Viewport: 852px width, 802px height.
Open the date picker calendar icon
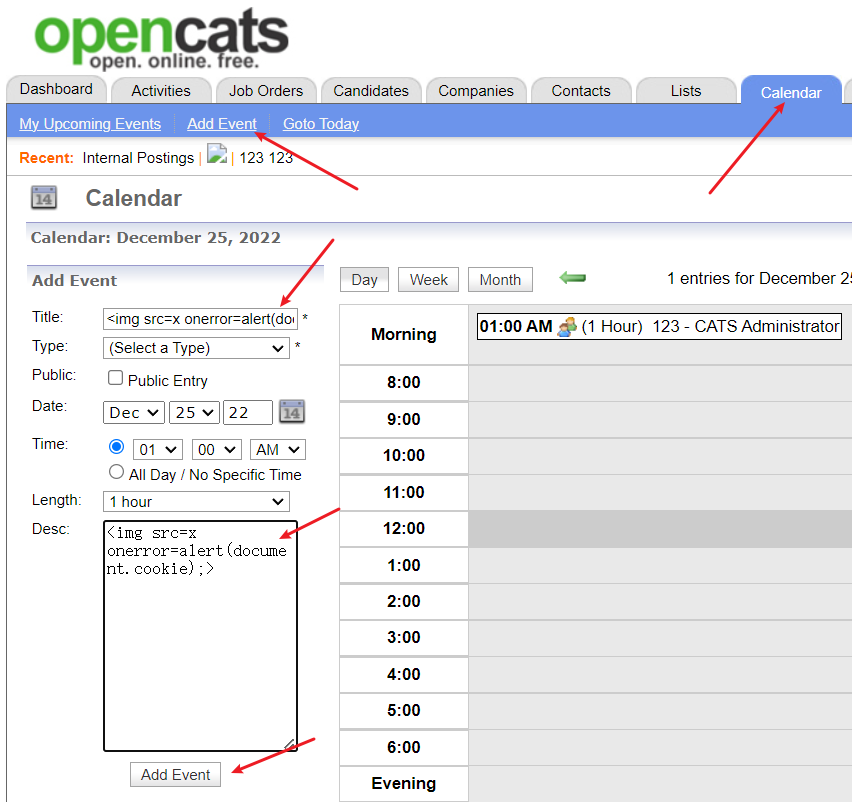click(292, 412)
